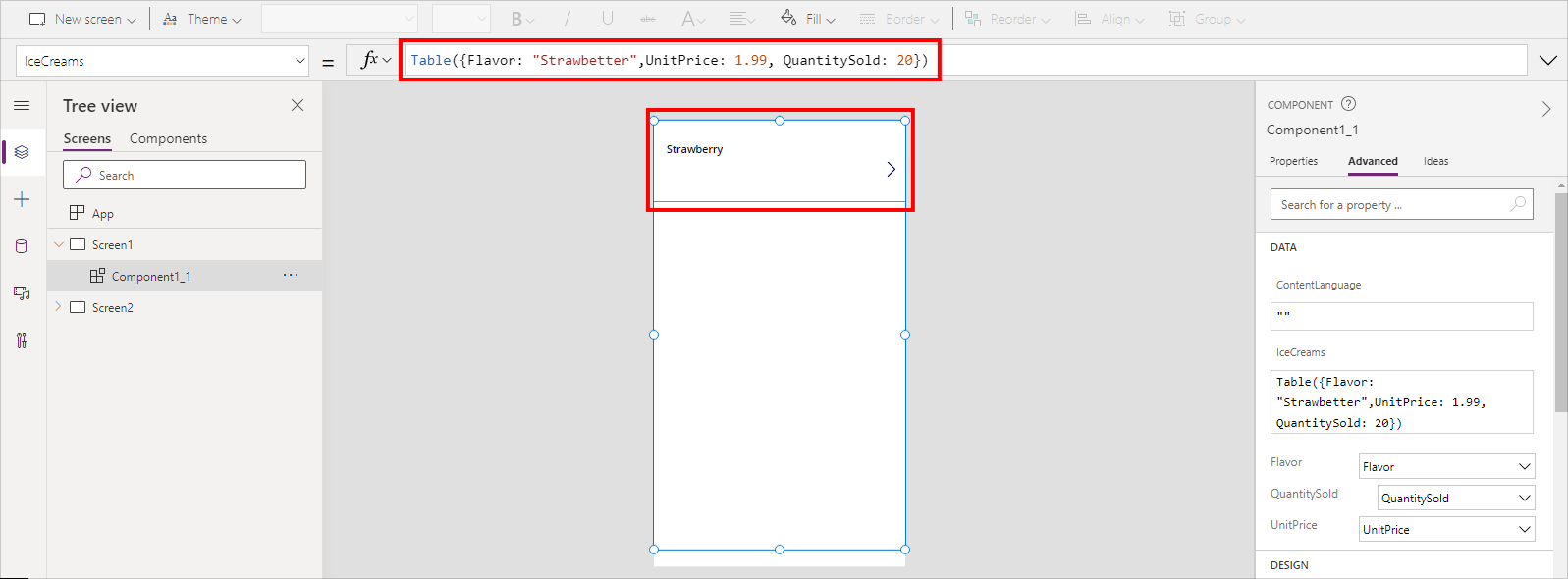
Task: Collapse the properties pane chevron
Action: coord(1546,109)
